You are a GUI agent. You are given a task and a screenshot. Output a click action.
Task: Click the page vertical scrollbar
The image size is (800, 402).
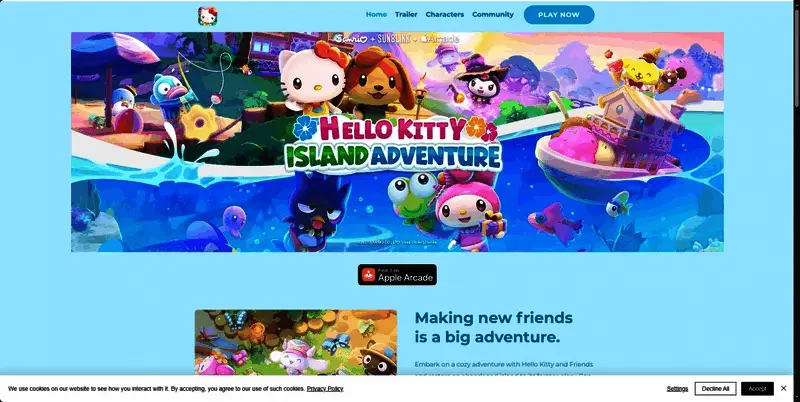coord(796,201)
